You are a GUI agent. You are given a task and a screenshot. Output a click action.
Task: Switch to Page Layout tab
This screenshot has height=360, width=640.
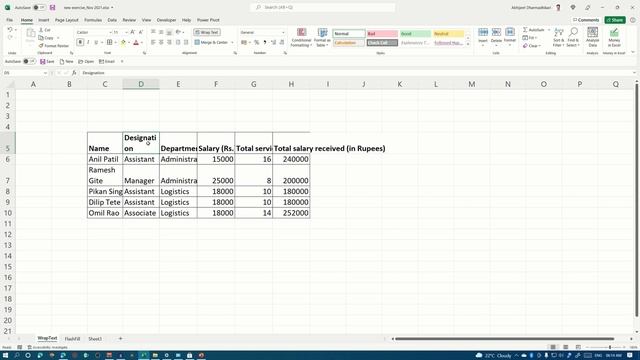pyautogui.click(x=67, y=20)
